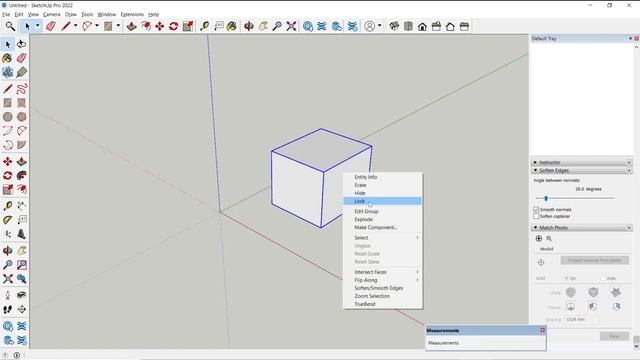The image size is (640, 360).
Task: Click Project textures from photo button
Action: point(595,260)
